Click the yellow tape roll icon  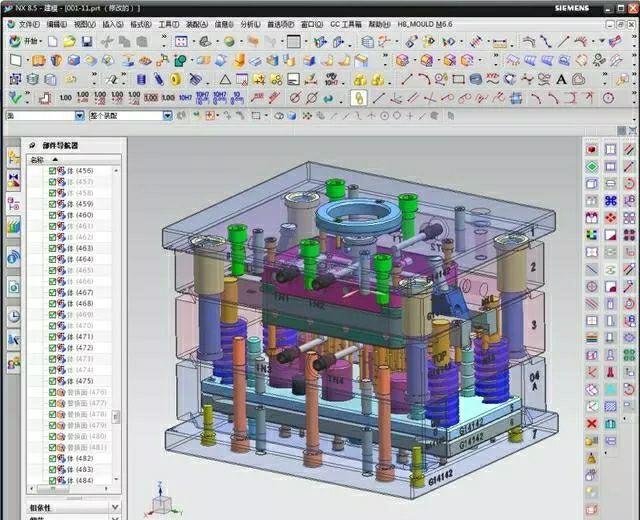[176, 79]
